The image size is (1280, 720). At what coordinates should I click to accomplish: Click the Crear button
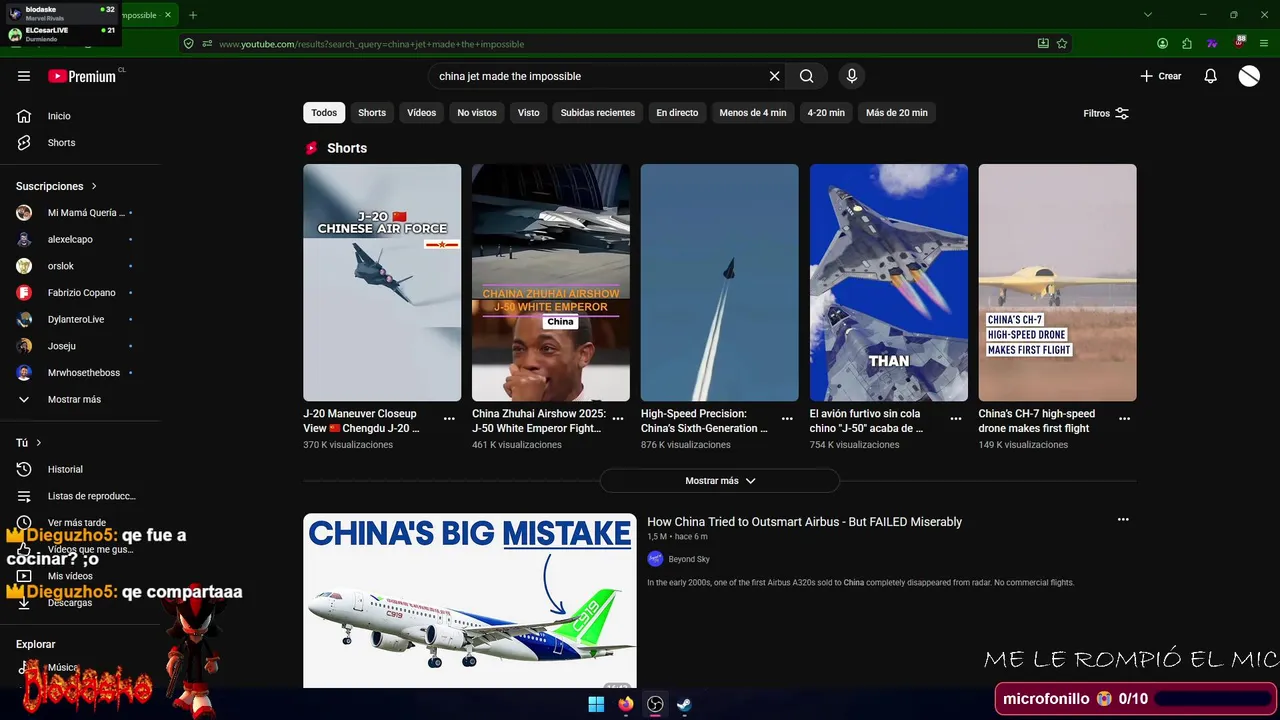(1161, 76)
